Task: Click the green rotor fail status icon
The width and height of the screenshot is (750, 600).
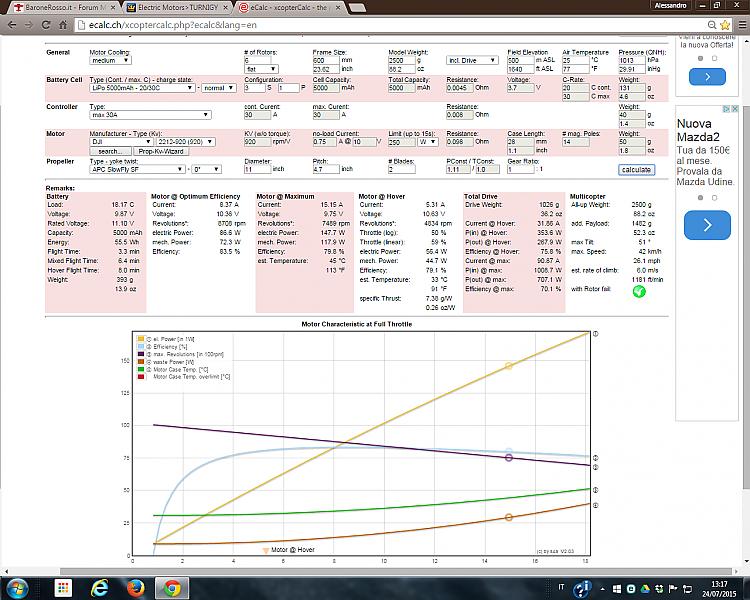Action: (x=638, y=290)
